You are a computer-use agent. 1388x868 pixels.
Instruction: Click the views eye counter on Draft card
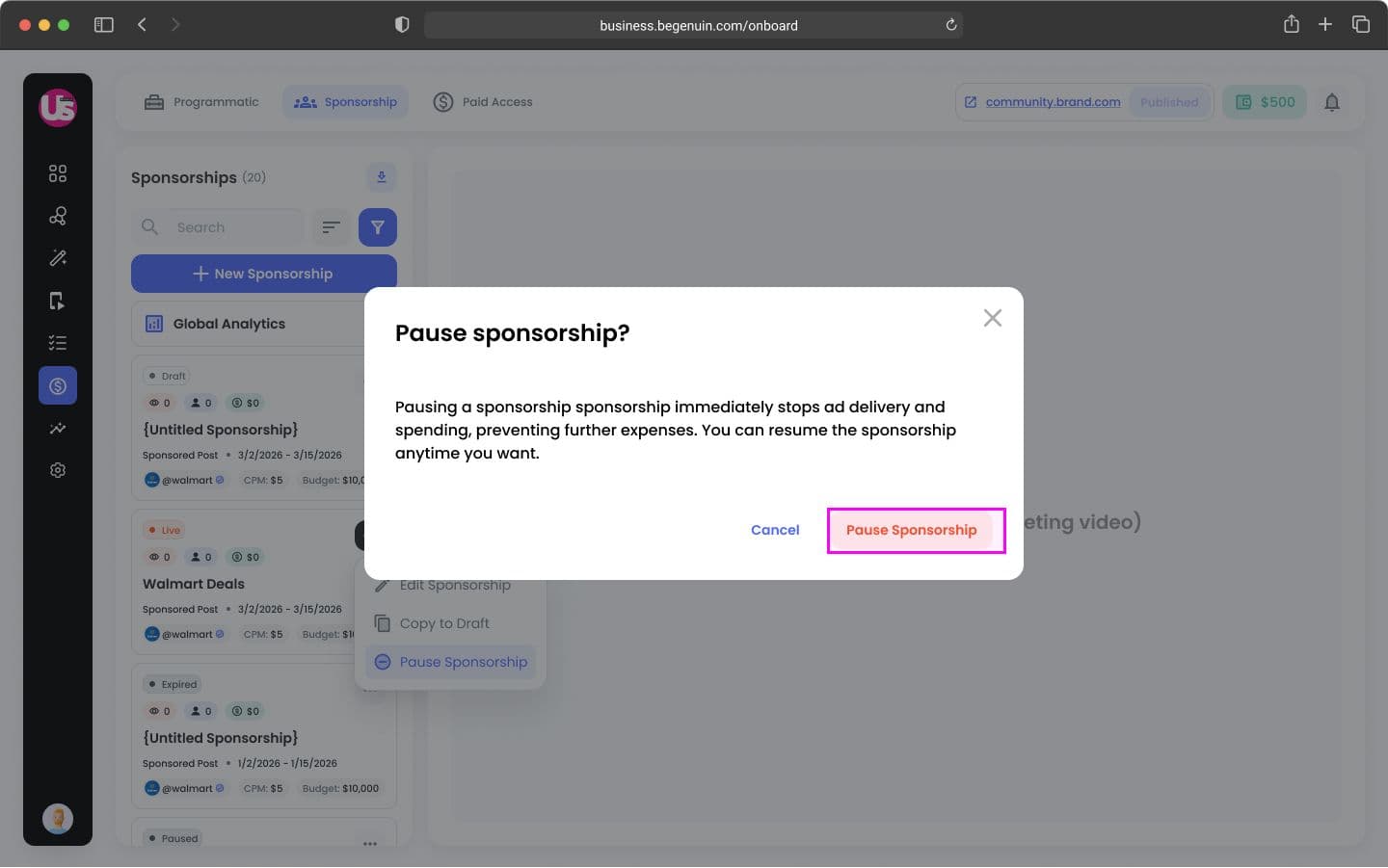tap(159, 403)
